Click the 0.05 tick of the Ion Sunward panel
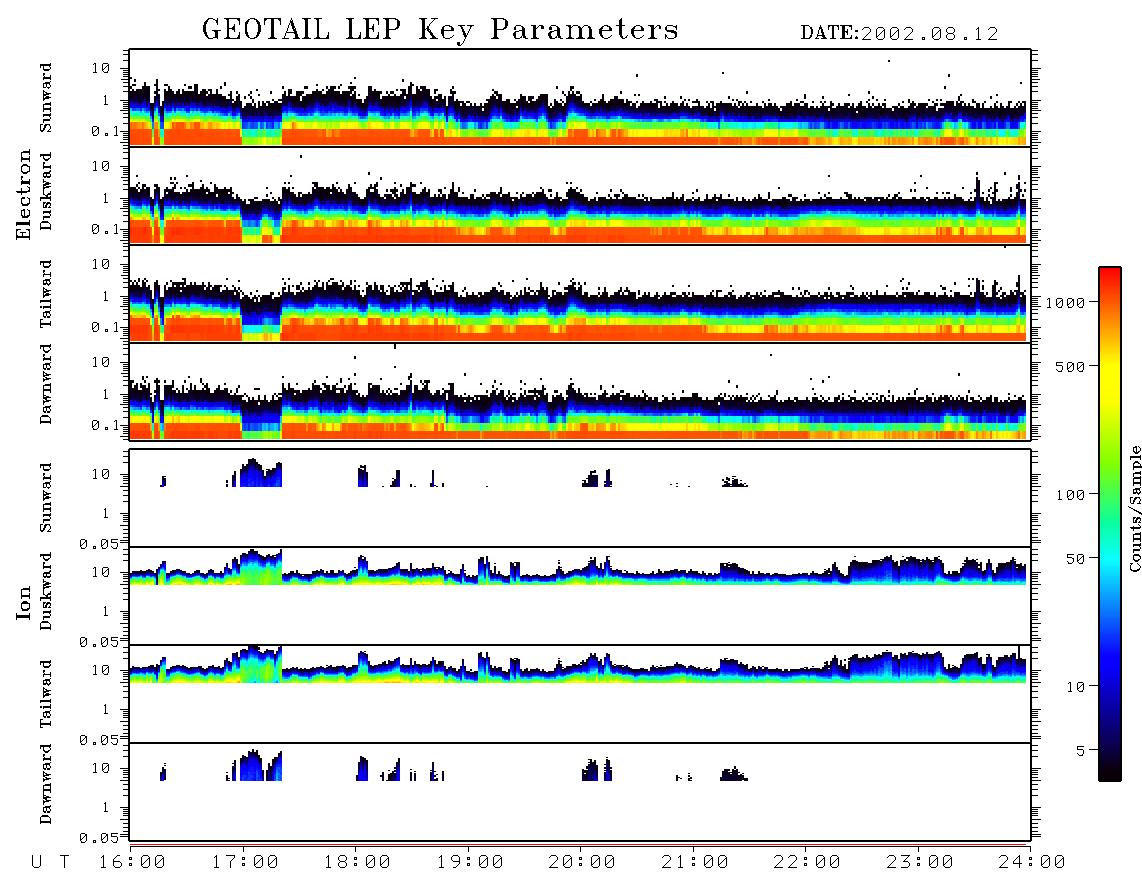This screenshot has width=1142, height=880. pyautogui.click(x=98, y=544)
